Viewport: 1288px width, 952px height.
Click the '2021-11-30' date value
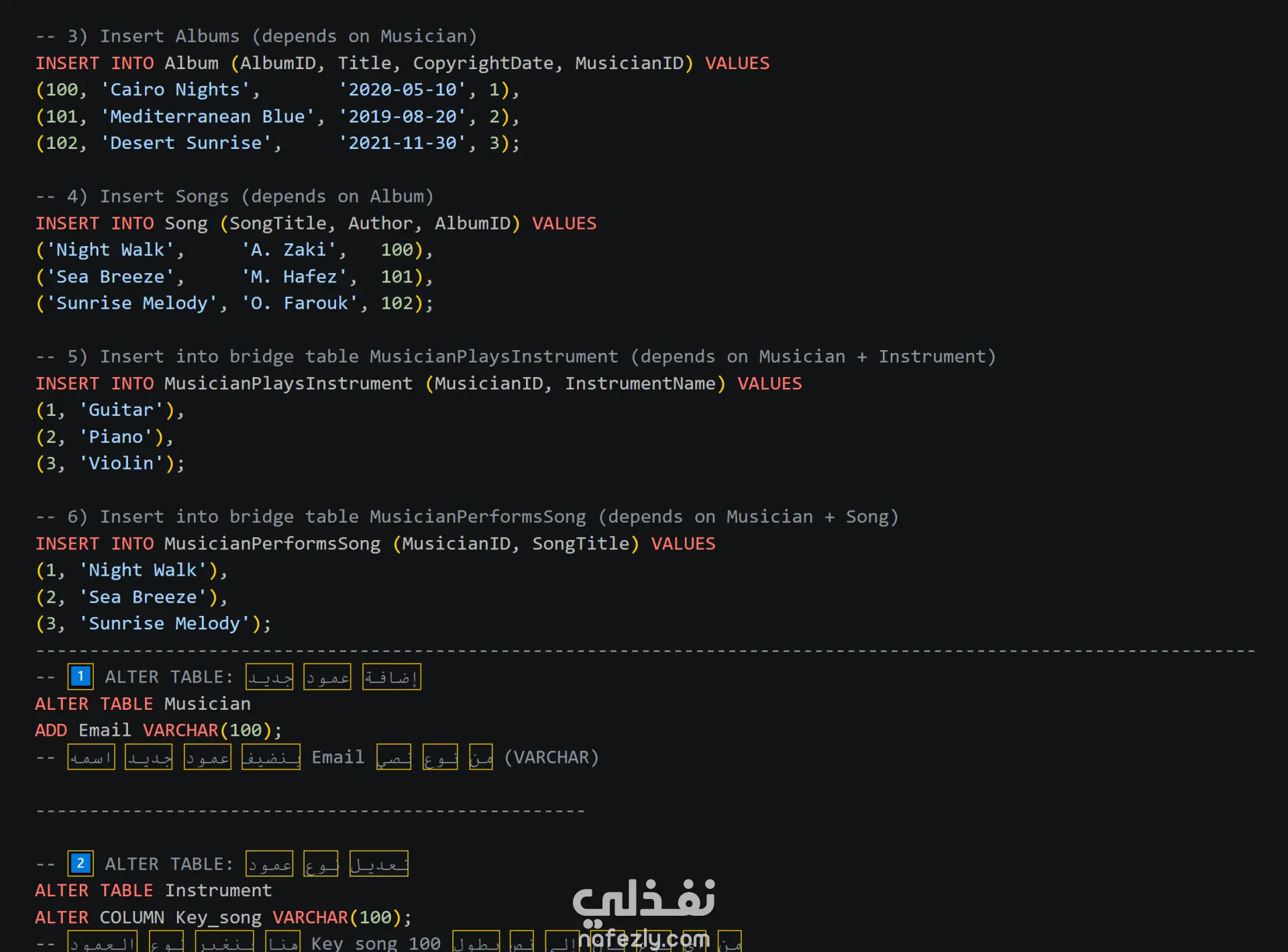click(x=402, y=143)
